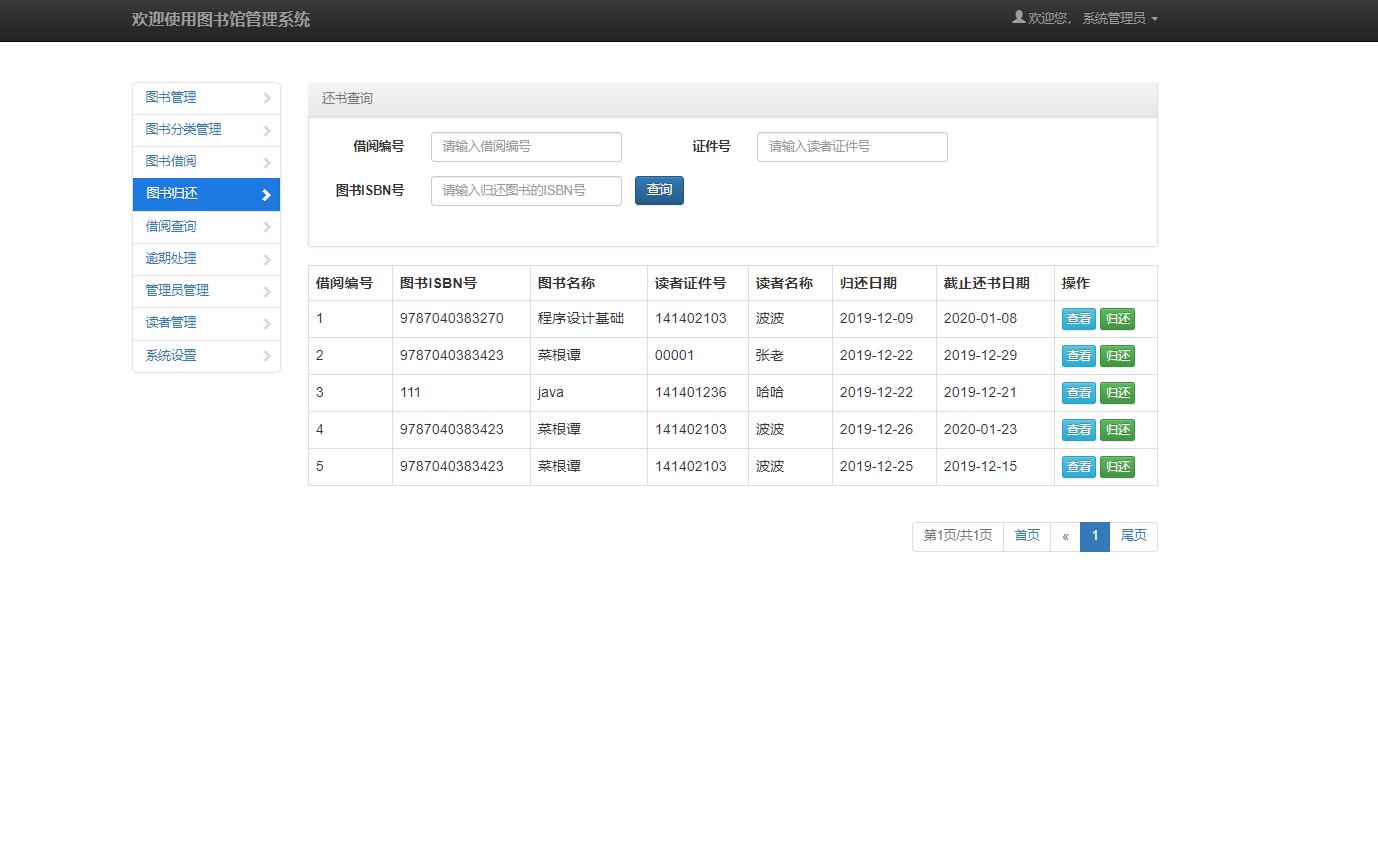Click chevron arrow next to 图书管理
Screen dimensions: 1378x844
(267, 98)
